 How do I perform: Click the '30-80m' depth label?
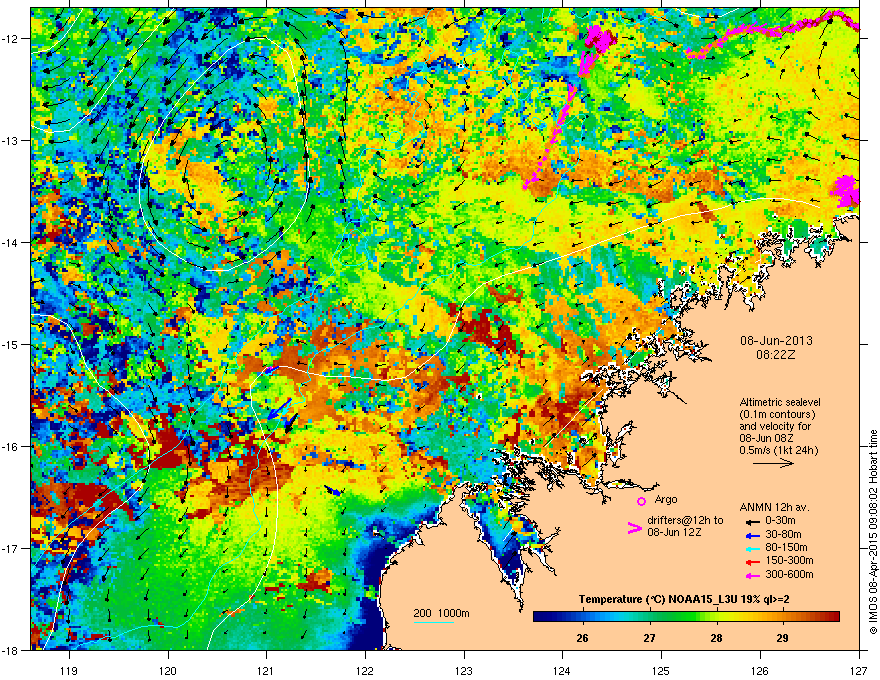coord(783,534)
